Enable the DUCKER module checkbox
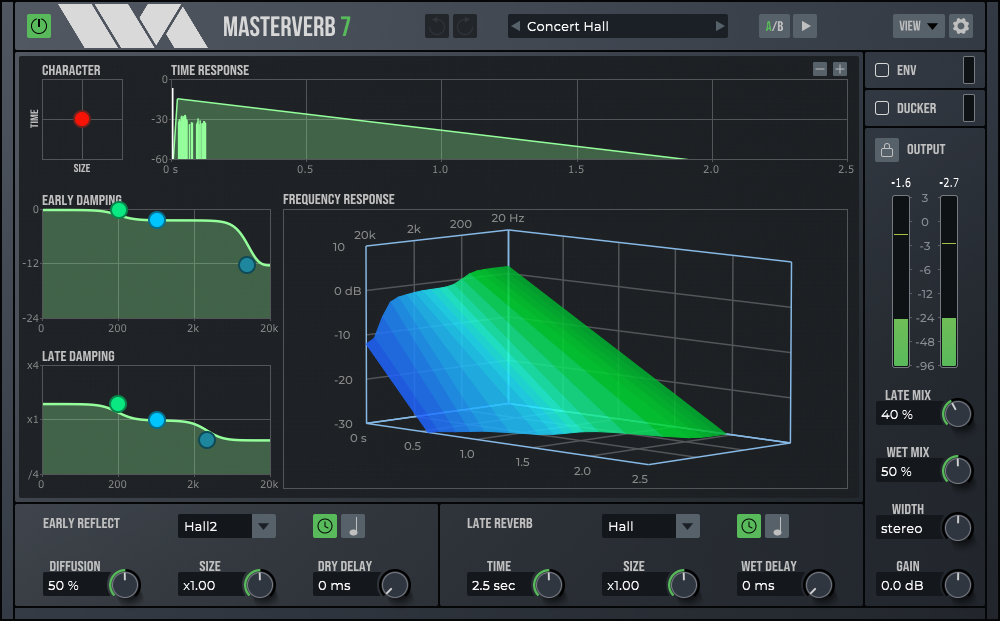Screen dimensions: 1000x621 (883, 108)
